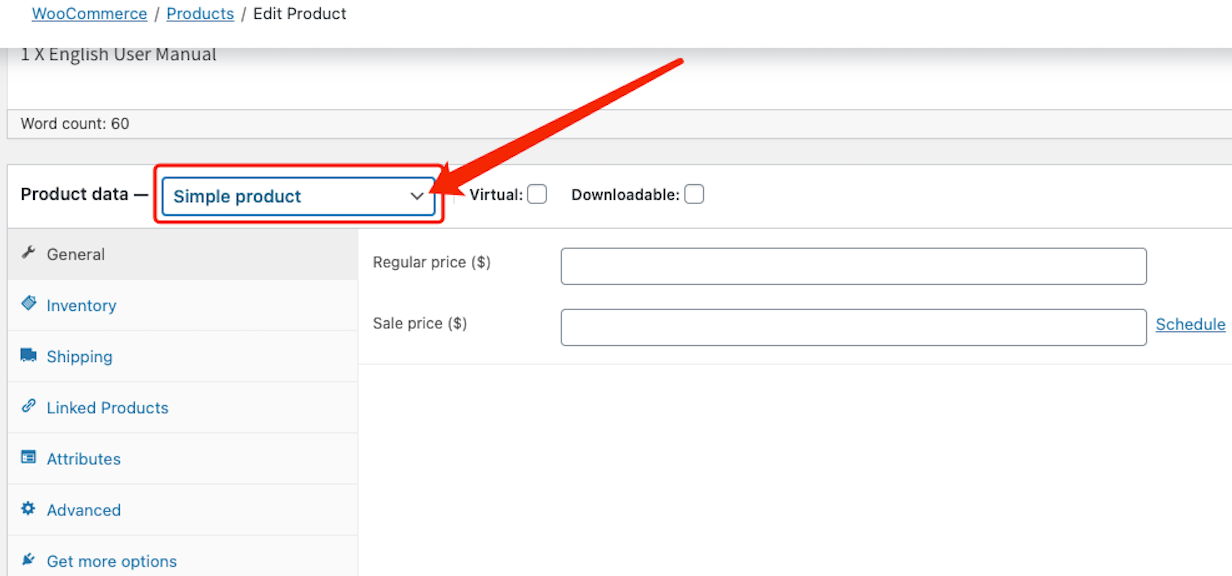Screen dimensions: 1232x576
Task: Click into the Sale price field
Action: tap(854, 327)
